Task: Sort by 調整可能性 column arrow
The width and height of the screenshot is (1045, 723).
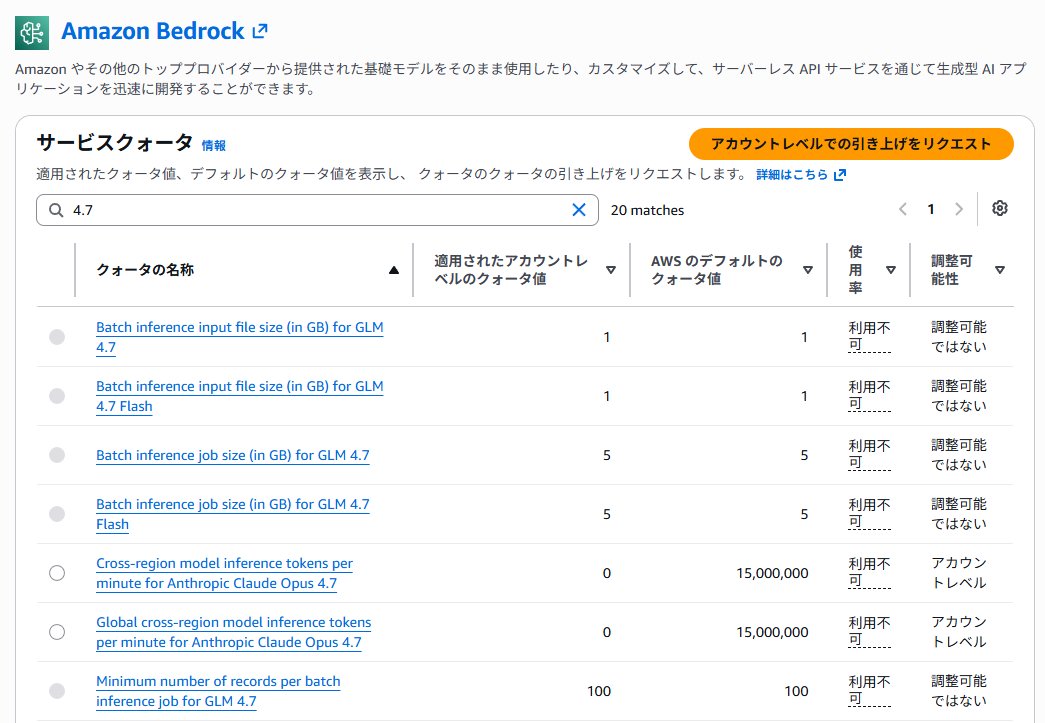Action: [1000, 270]
